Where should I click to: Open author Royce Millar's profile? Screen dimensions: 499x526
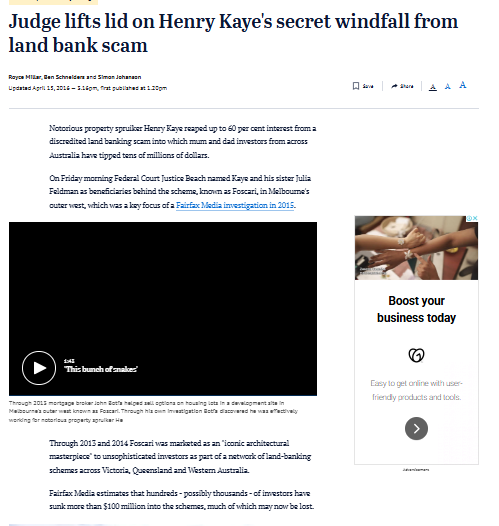(25, 77)
